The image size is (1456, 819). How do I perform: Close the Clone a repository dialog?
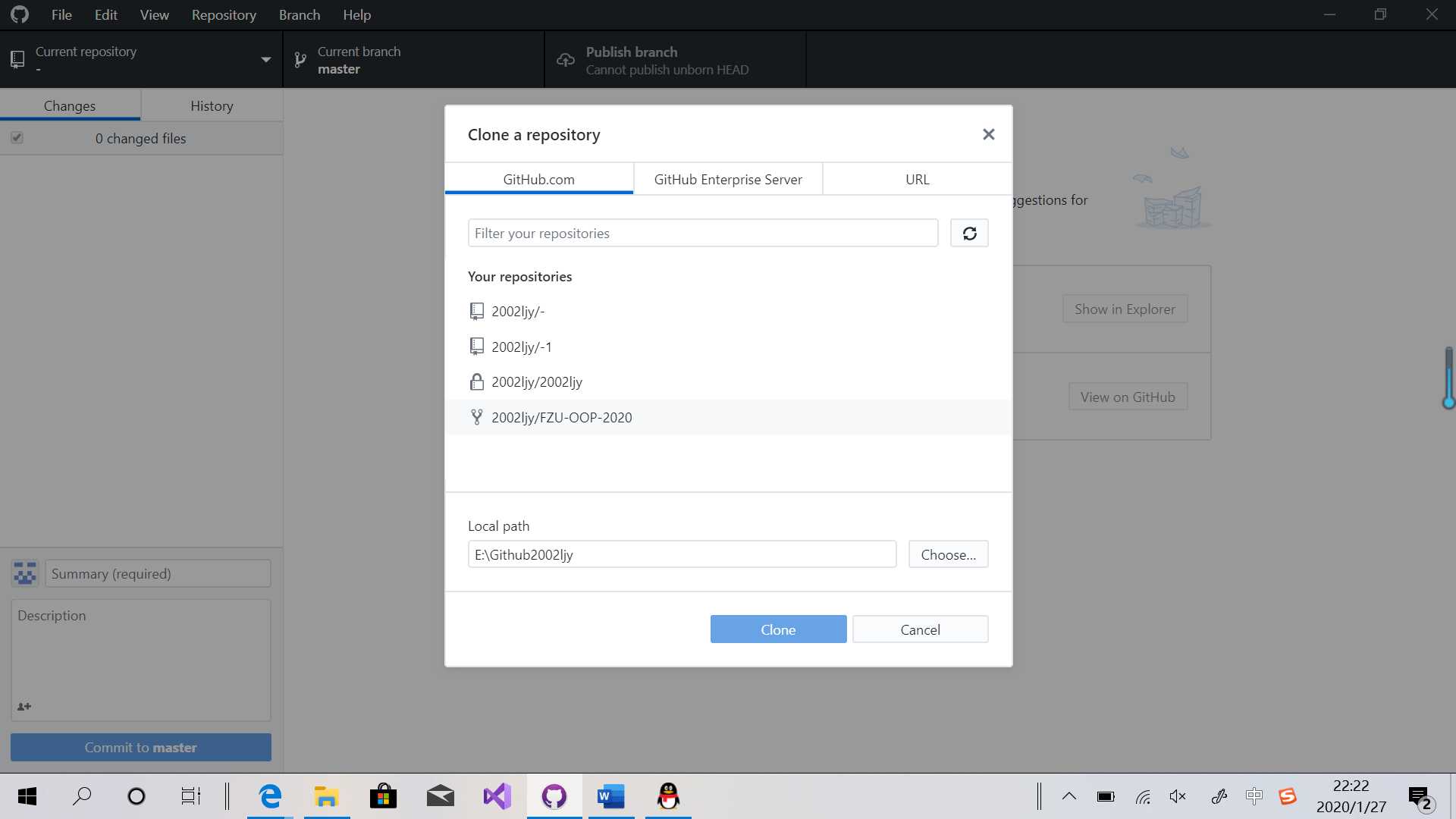[988, 134]
